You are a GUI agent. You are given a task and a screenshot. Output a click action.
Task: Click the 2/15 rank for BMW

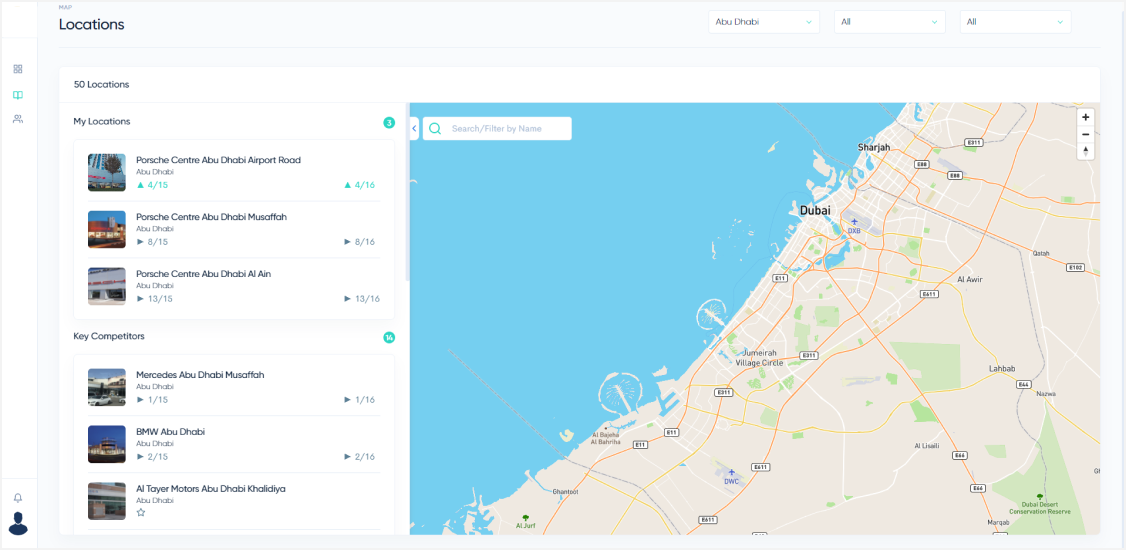pyautogui.click(x=152, y=457)
